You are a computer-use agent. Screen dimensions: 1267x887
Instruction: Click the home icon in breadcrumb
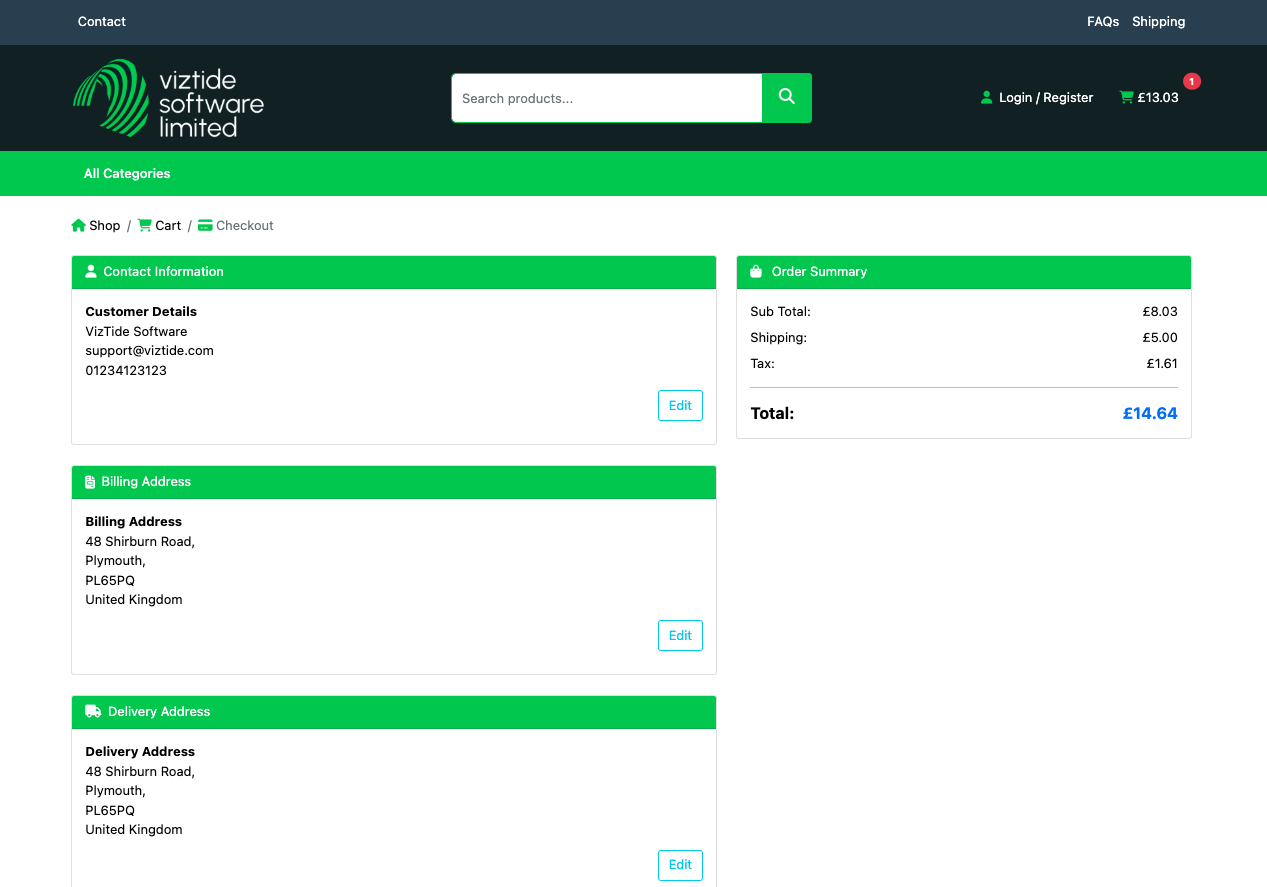pyautogui.click(x=79, y=226)
